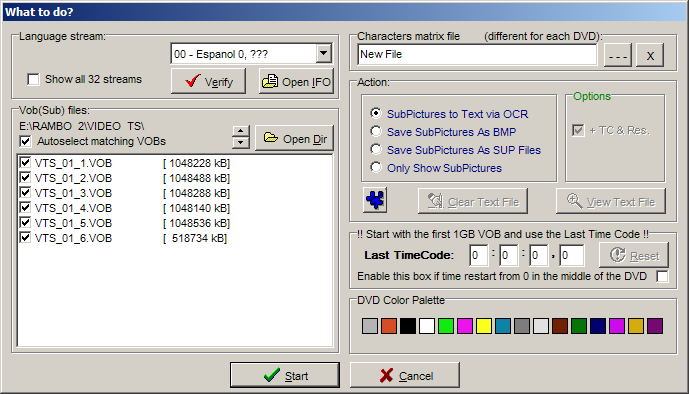The width and height of the screenshot is (689, 394).
Task: Pick the dark green palette swatch
Action: (x=579, y=326)
